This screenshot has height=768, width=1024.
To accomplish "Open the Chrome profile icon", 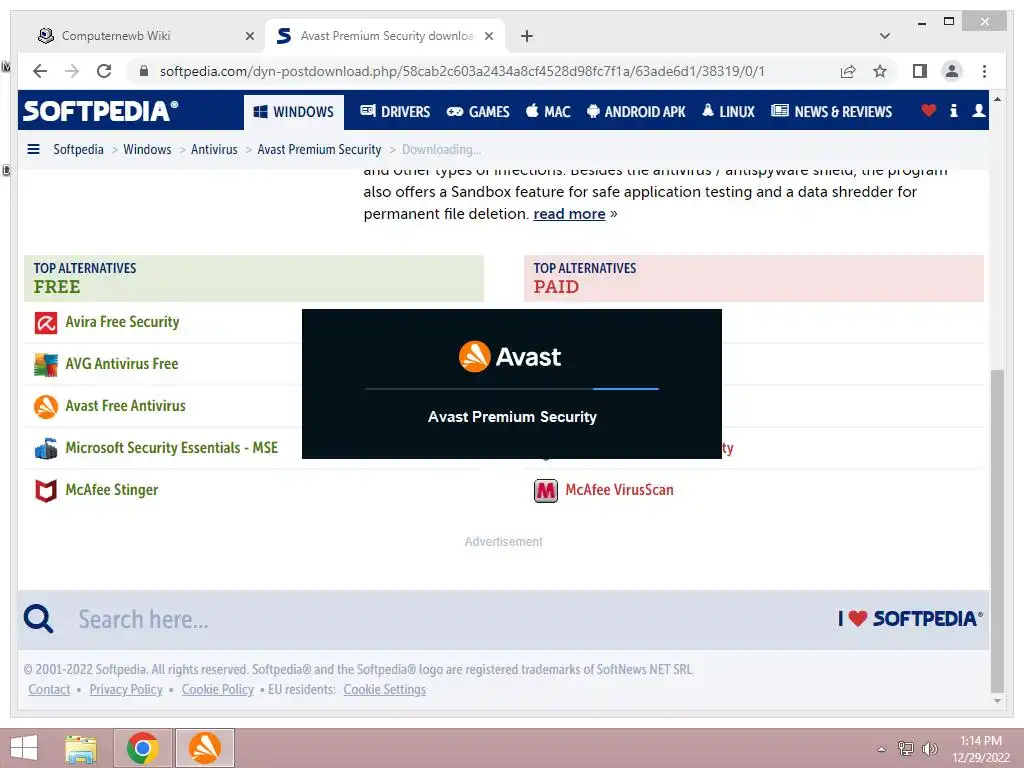I will (952, 71).
